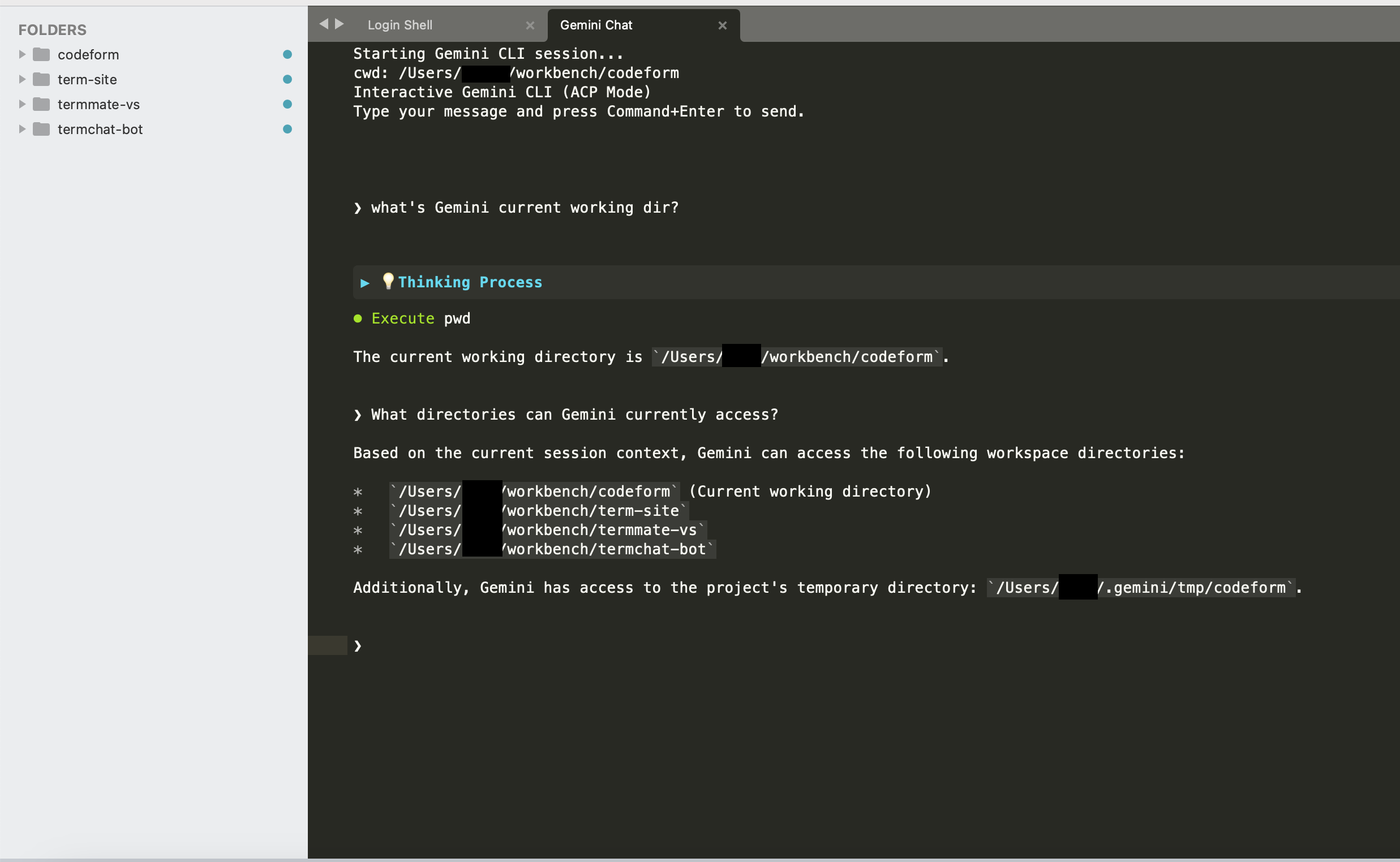This screenshot has height=862, width=1400.
Task: Close the Gemini Chat tab
Action: pos(722,25)
